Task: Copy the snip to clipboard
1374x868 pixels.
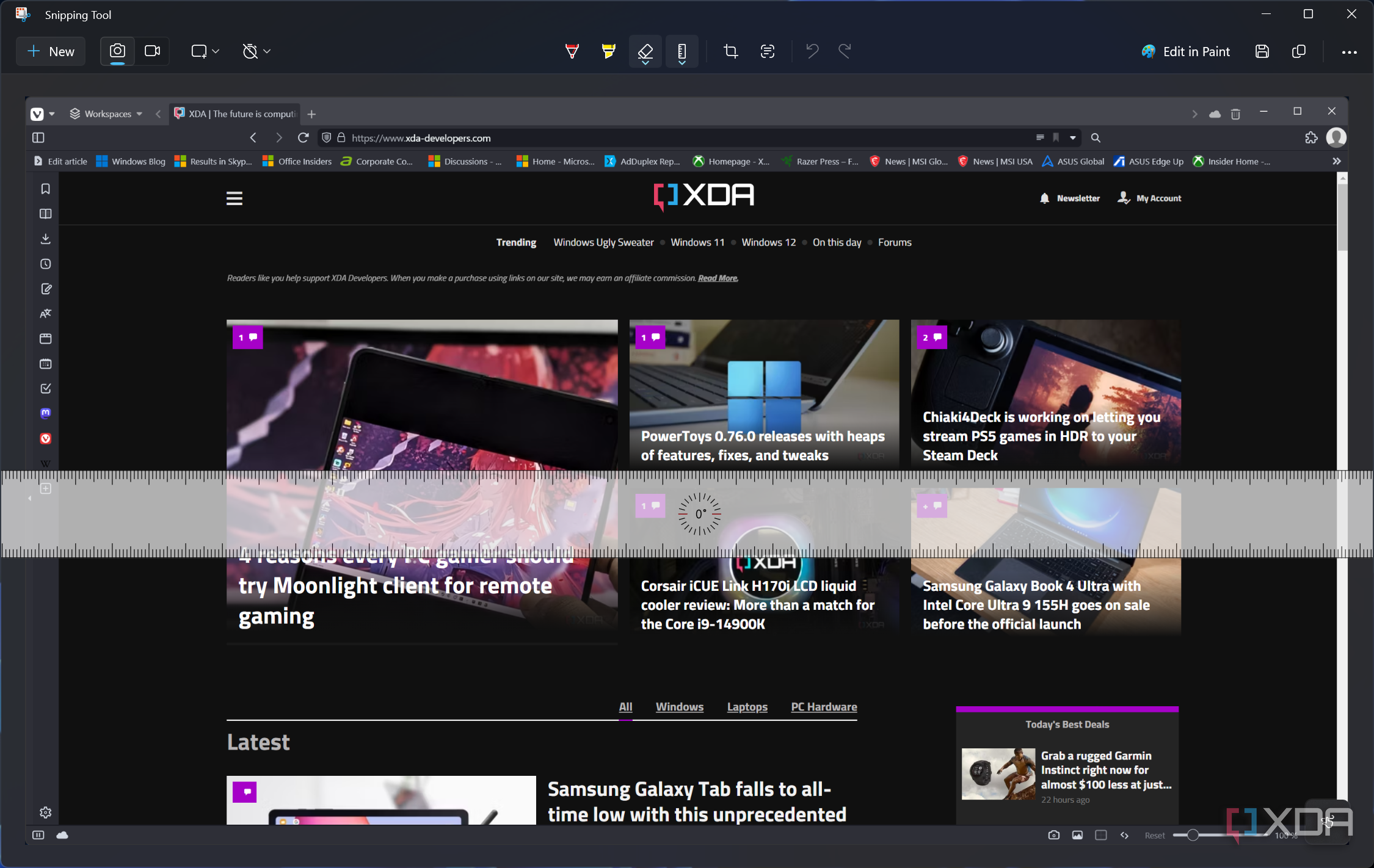Action: click(1299, 52)
